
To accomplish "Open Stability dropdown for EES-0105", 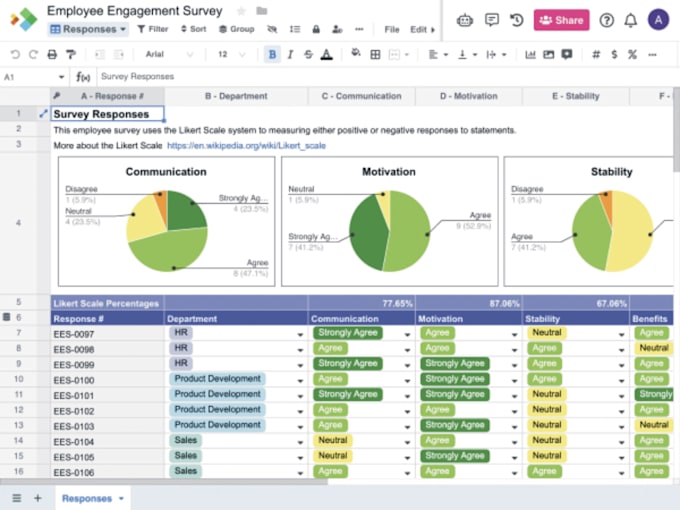I will click(x=621, y=458).
